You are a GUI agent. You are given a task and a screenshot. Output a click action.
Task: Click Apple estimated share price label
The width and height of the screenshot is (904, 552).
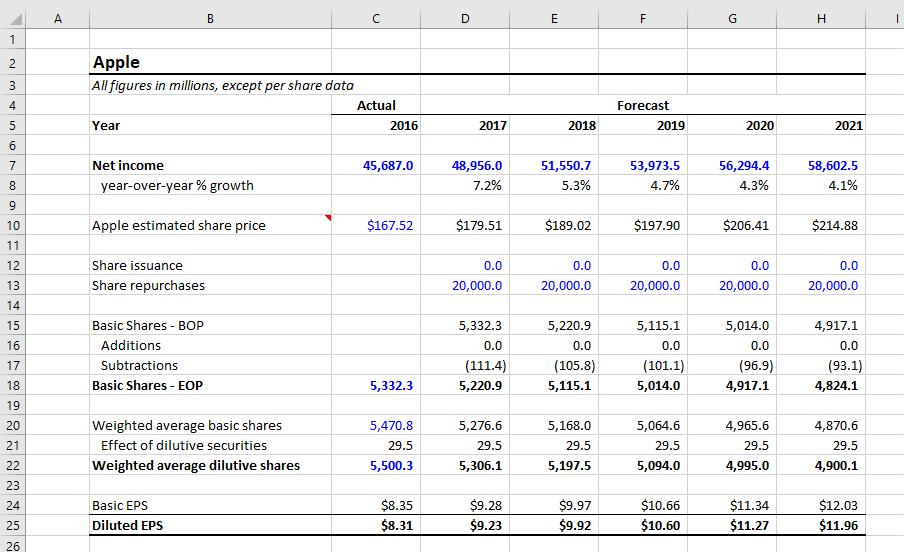tap(179, 226)
